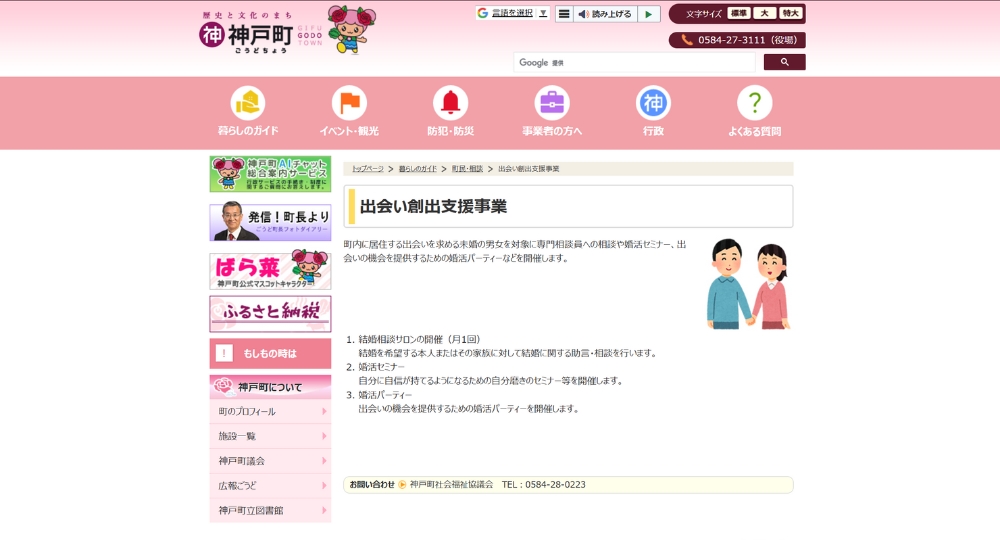
Task: Set text size to 特大
Action: click(x=790, y=13)
